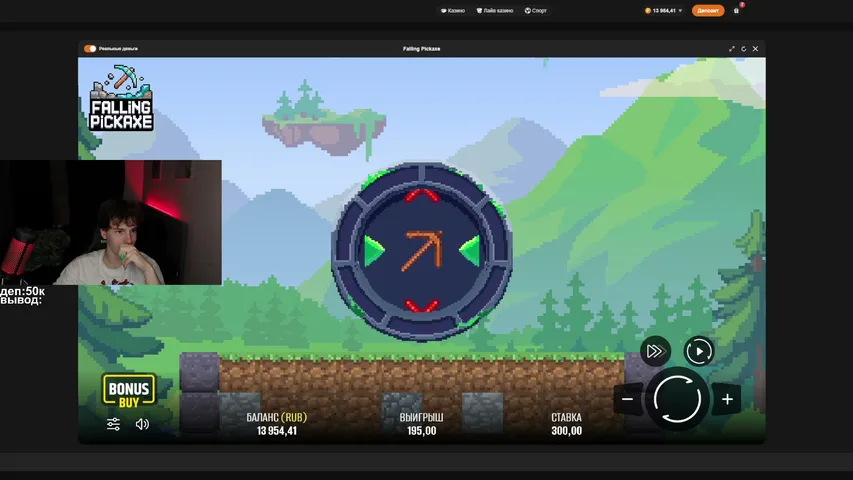Image resolution: width=853 pixels, height=480 pixels.
Task: Click the balance value 13 954,41
Action: point(276,431)
